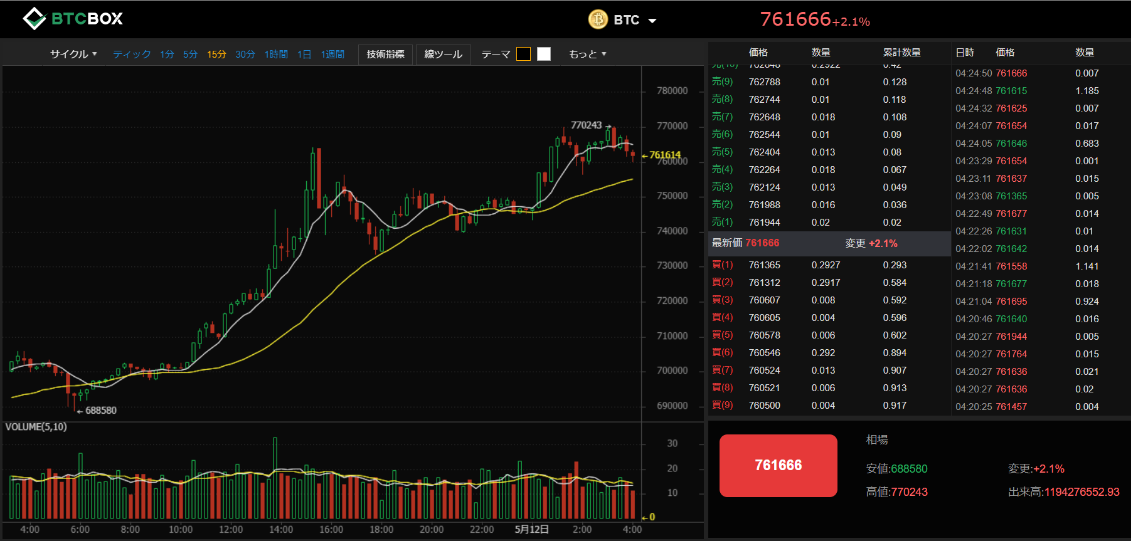The height and width of the screenshot is (541, 1131).
Task: Select buy order row 買(6) 760546
Action: point(829,353)
